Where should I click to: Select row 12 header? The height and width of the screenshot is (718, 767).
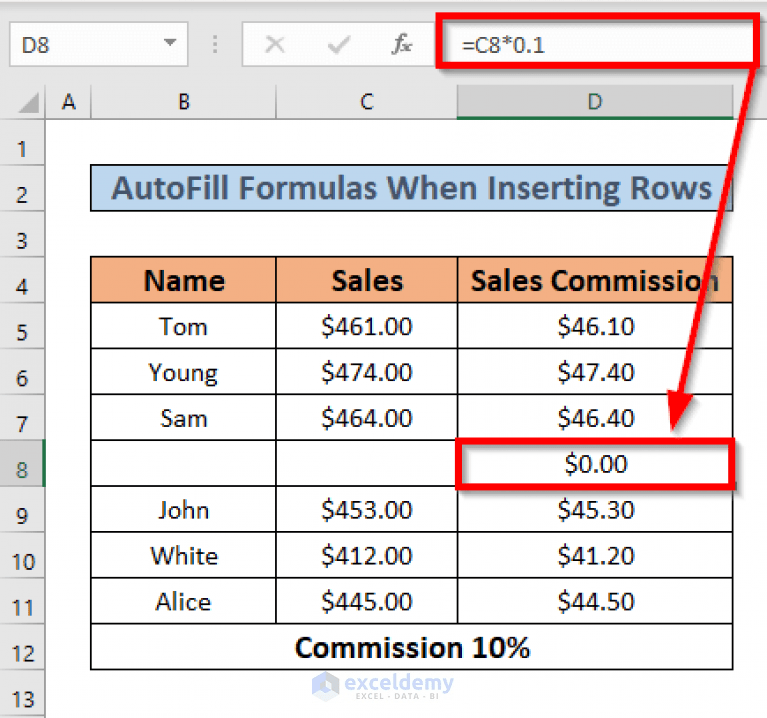(x=22, y=647)
